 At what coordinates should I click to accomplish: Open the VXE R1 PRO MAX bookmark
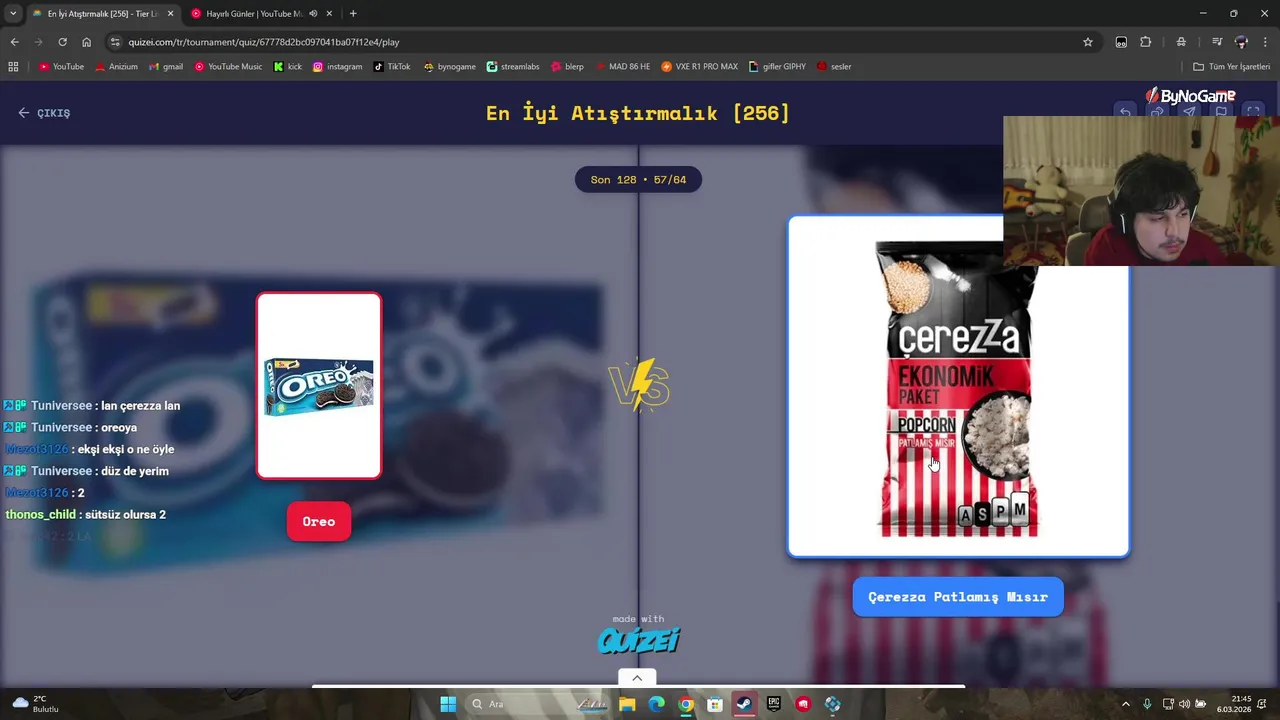click(699, 67)
